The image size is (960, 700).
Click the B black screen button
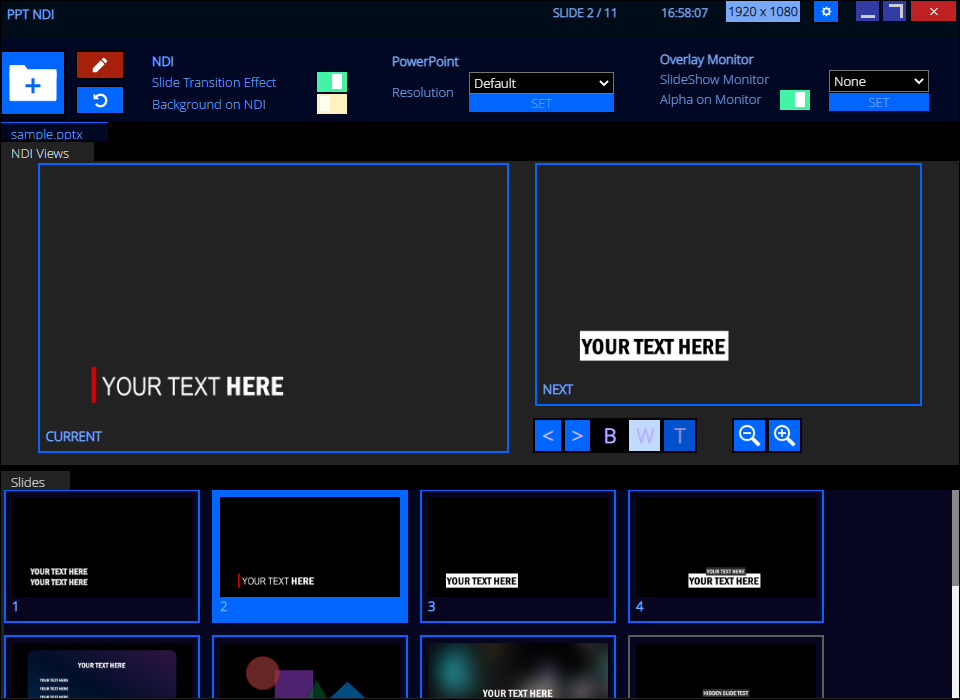click(x=610, y=435)
